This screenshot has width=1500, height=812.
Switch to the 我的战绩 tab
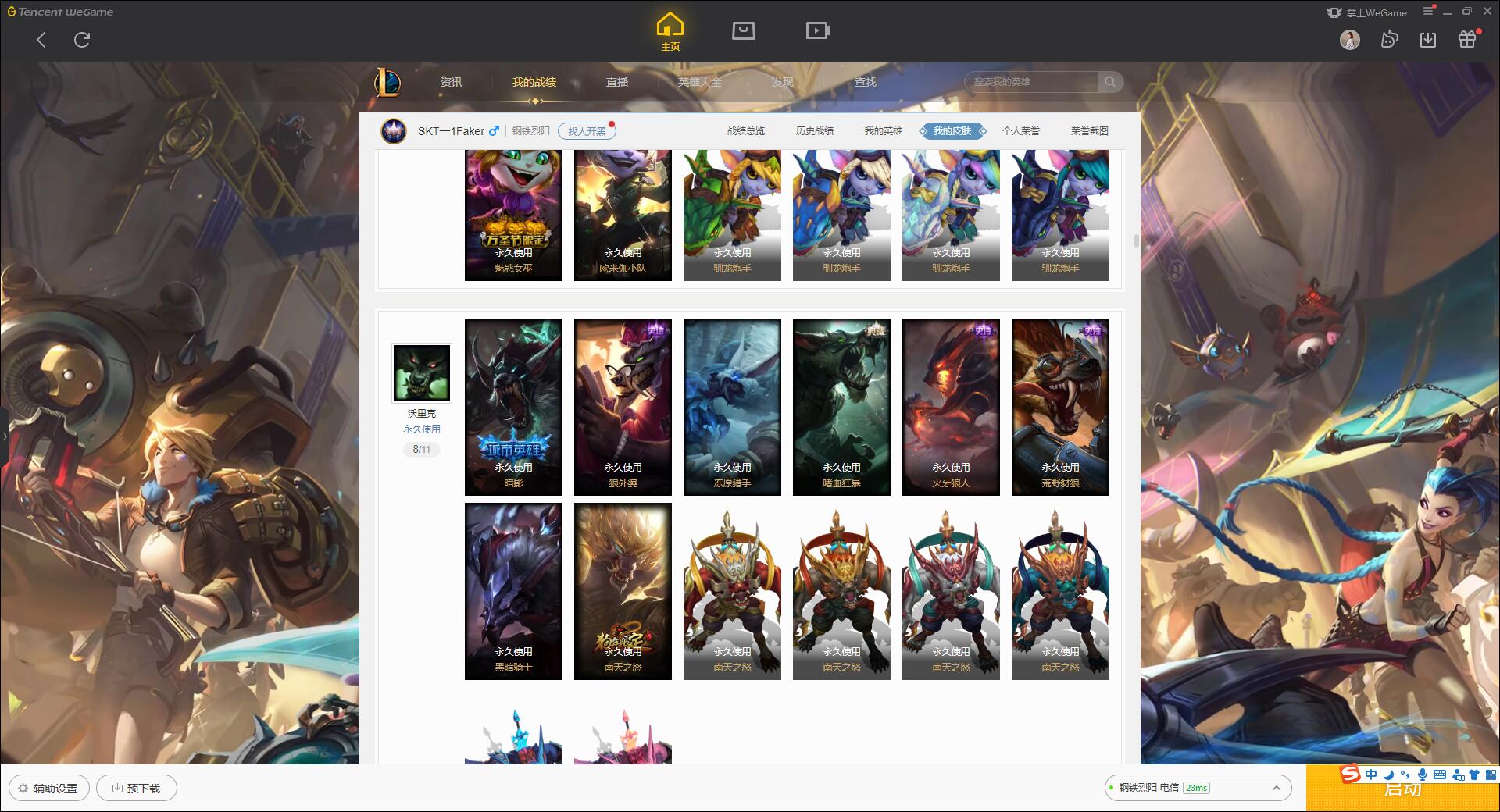point(534,82)
